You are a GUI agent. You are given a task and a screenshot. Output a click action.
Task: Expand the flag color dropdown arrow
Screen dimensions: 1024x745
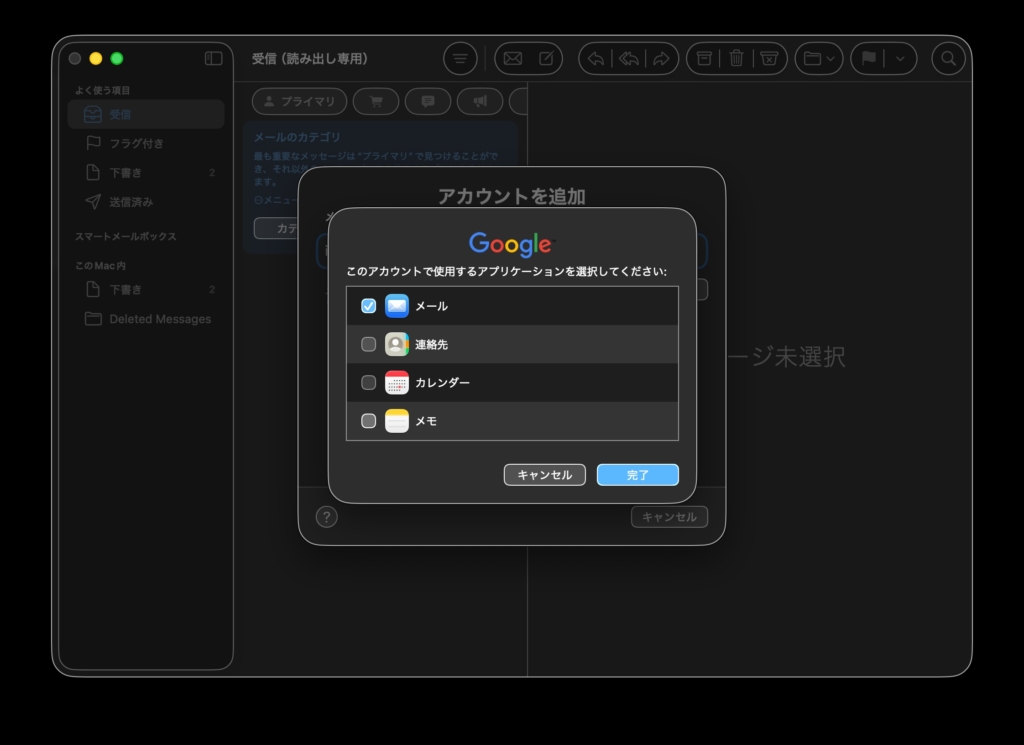click(900, 59)
